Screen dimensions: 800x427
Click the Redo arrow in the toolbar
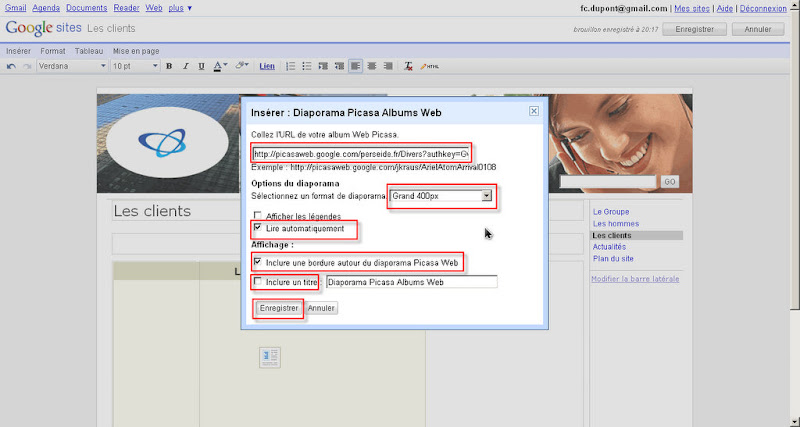click(x=27, y=66)
